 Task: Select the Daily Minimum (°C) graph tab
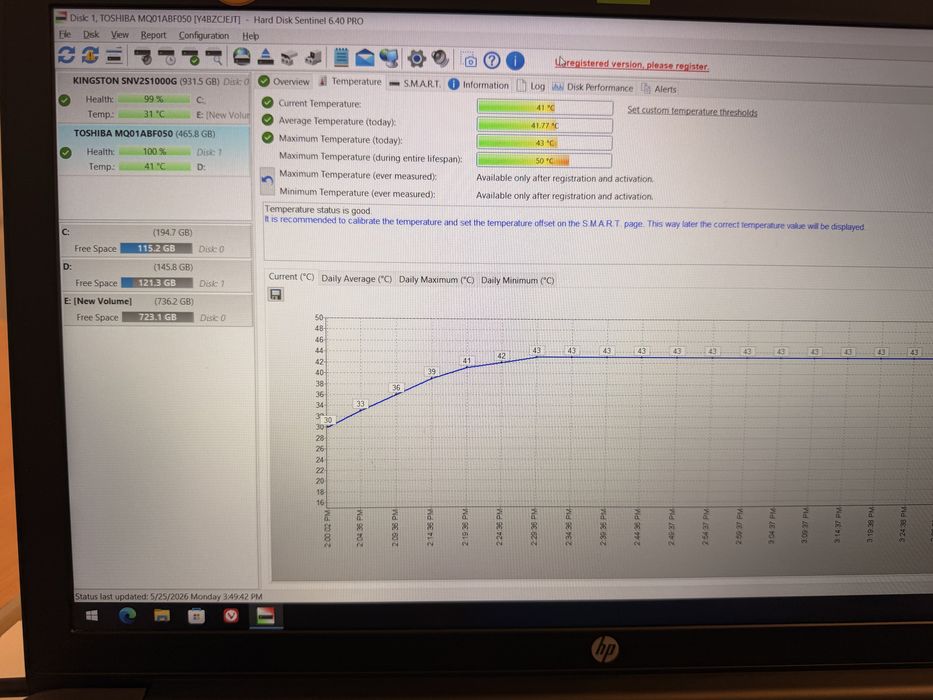coord(517,280)
